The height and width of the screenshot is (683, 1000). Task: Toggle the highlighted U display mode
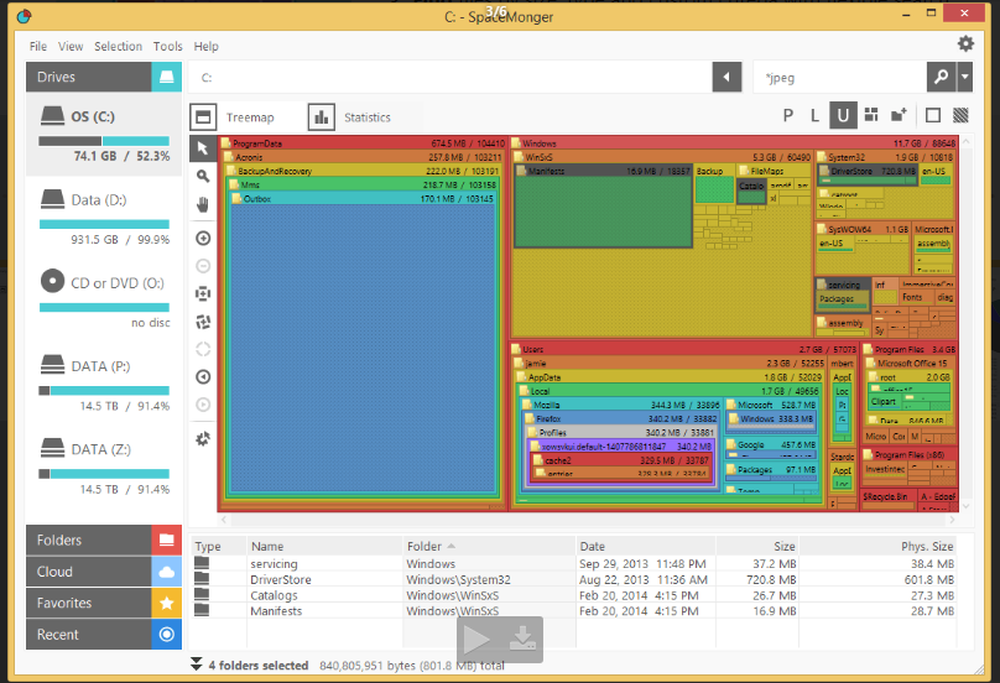pyautogui.click(x=843, y=115)
